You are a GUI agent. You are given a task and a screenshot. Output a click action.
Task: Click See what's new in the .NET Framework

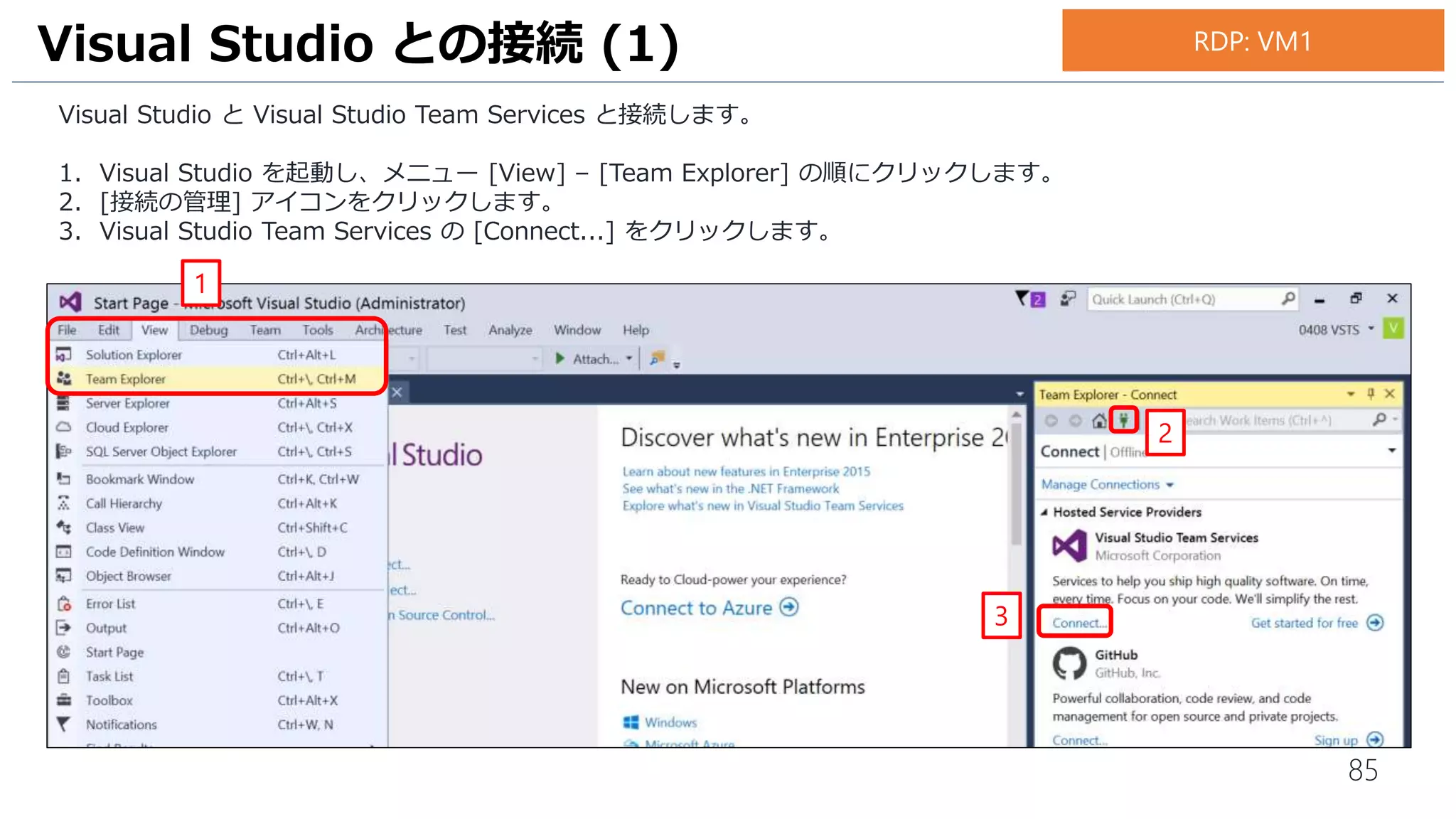click(x=730, y=488)
